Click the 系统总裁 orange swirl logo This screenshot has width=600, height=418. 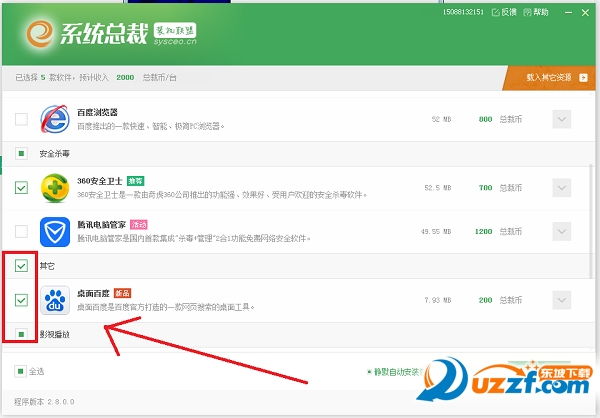click(40, 33)
